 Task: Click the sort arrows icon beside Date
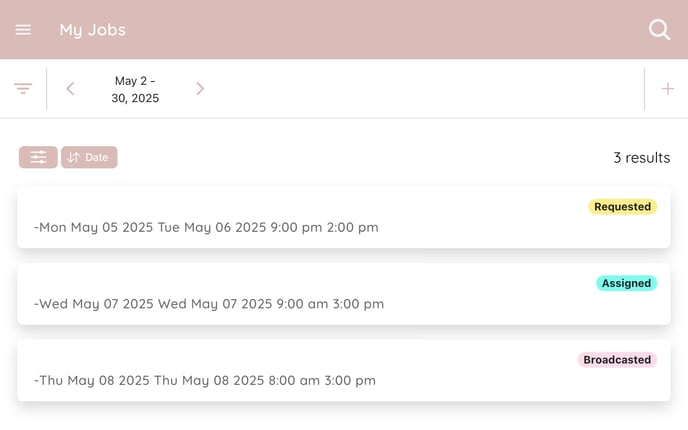point(74,157)
